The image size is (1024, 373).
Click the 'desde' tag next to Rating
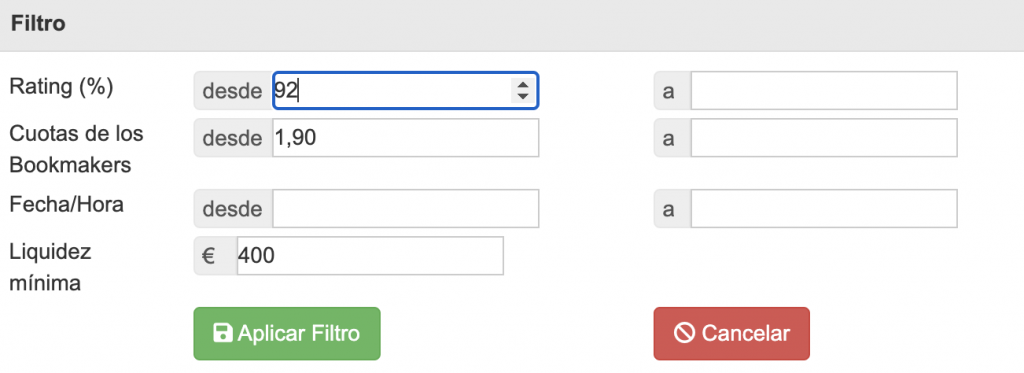coord(232,91)
